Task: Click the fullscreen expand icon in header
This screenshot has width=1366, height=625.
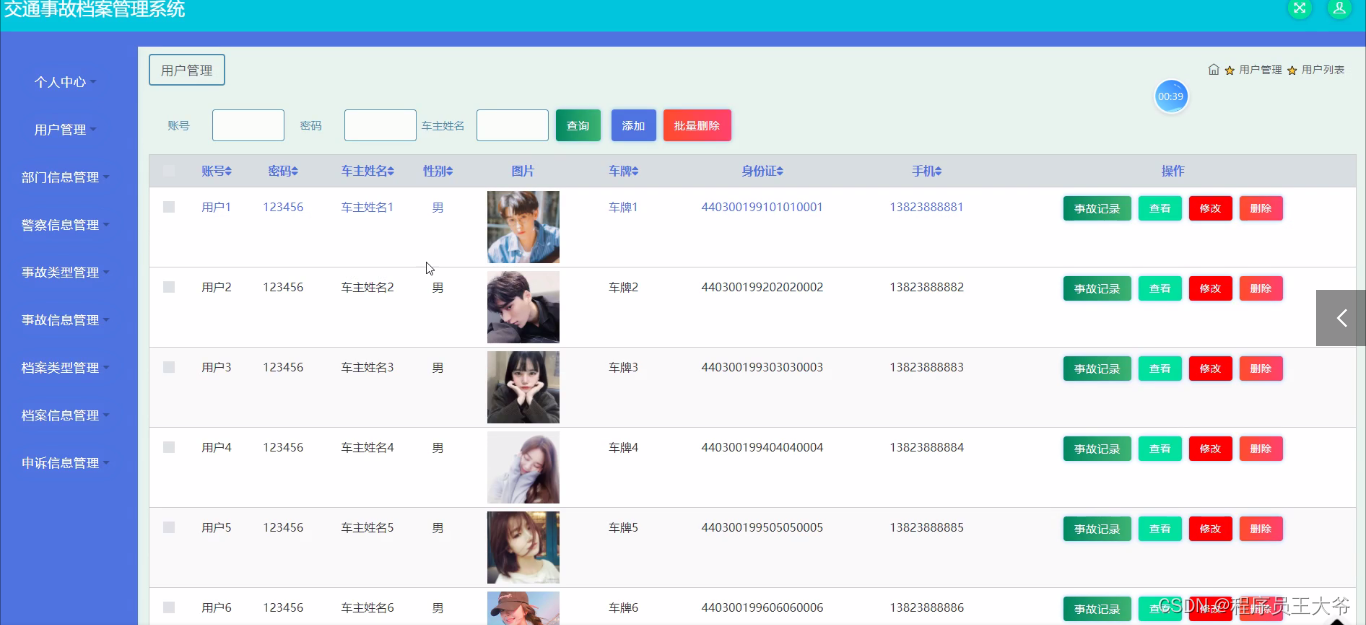Action: pos(1299,9)
